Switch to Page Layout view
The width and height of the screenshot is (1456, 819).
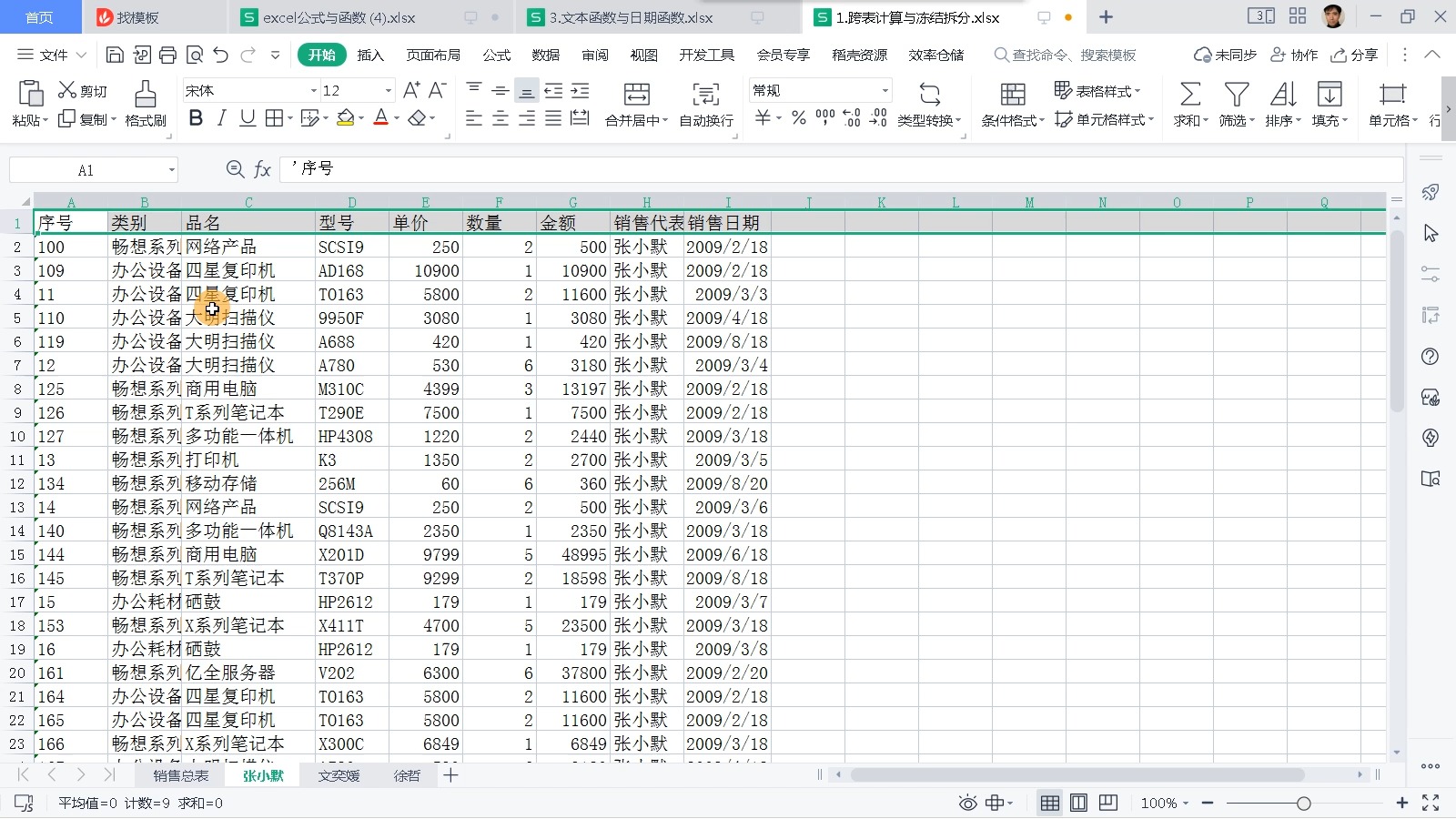click(x=1078, y=803)
